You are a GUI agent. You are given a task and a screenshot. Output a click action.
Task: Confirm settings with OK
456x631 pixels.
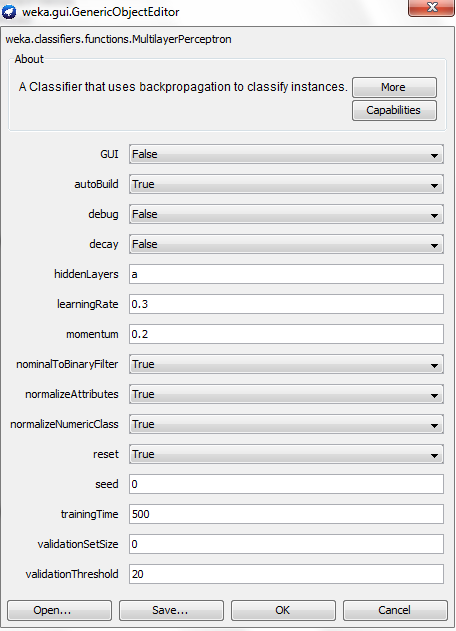click(x=283, y=610)
